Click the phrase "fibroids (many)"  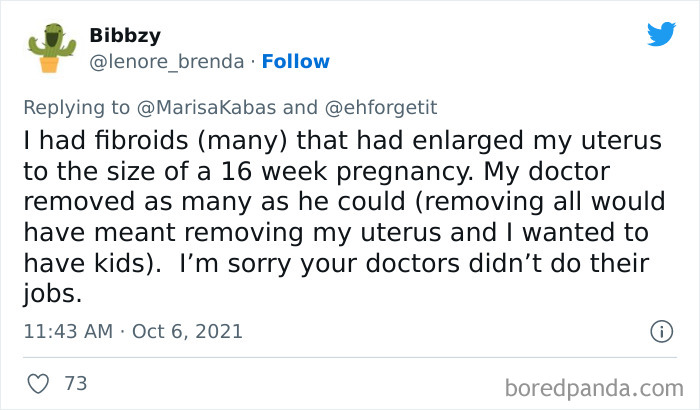coord(178,143)
